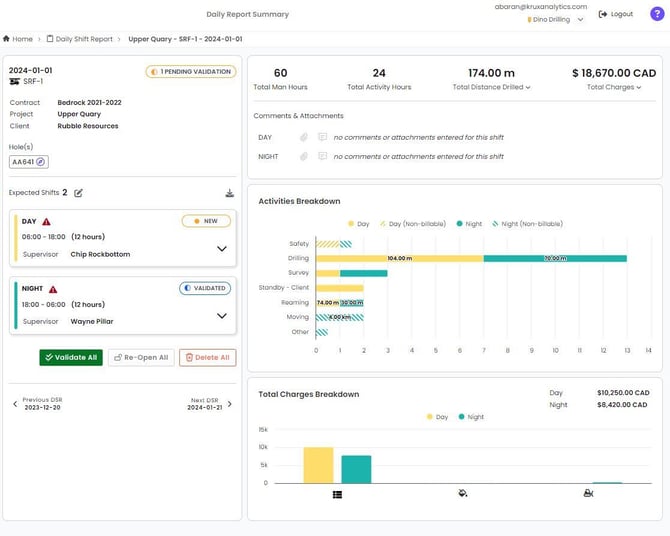The height and width of the screenshot is (536, 670).
Task: Click the purple help question mark icon
Action: pyautogui.click(x=656, y=14)
